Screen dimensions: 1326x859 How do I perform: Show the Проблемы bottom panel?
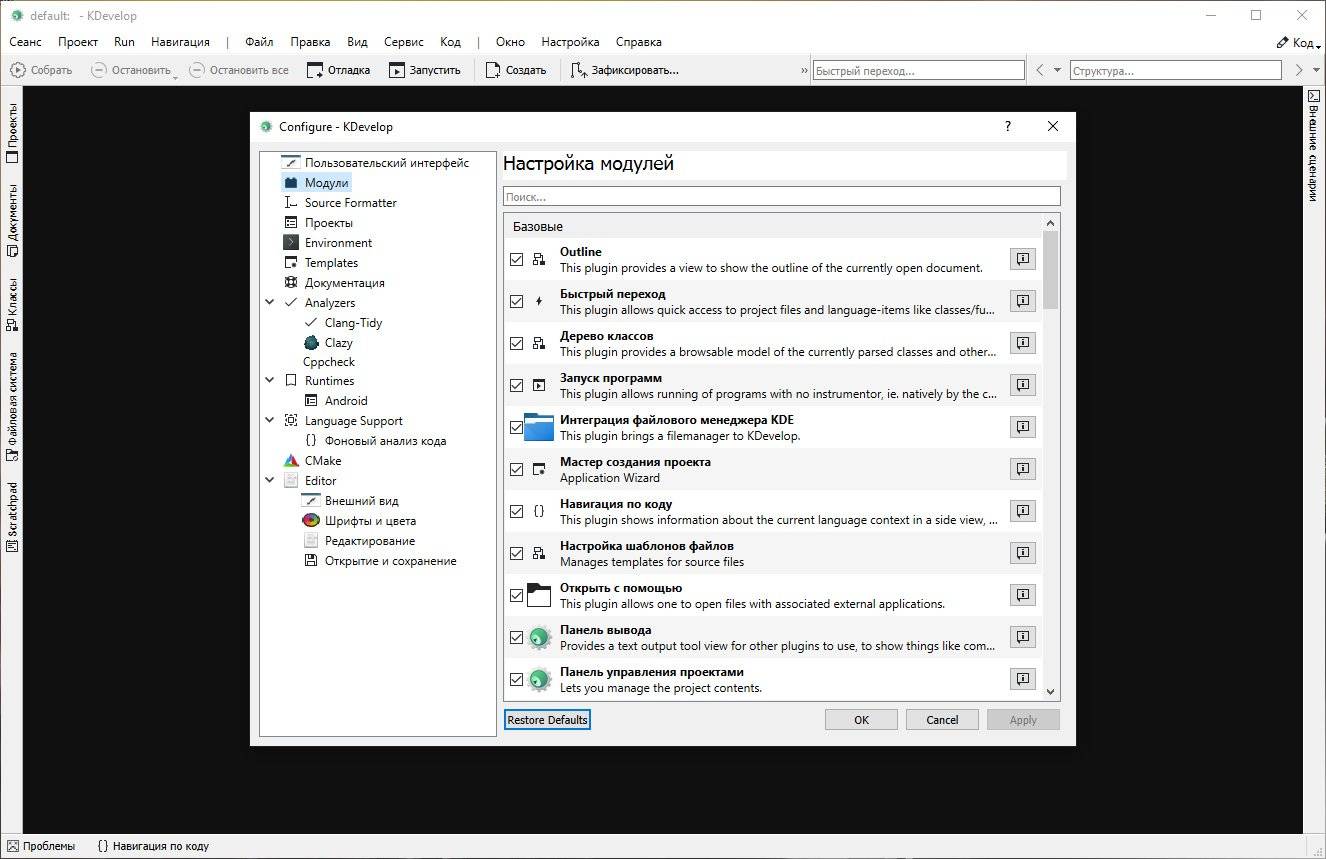coord(40,846)
